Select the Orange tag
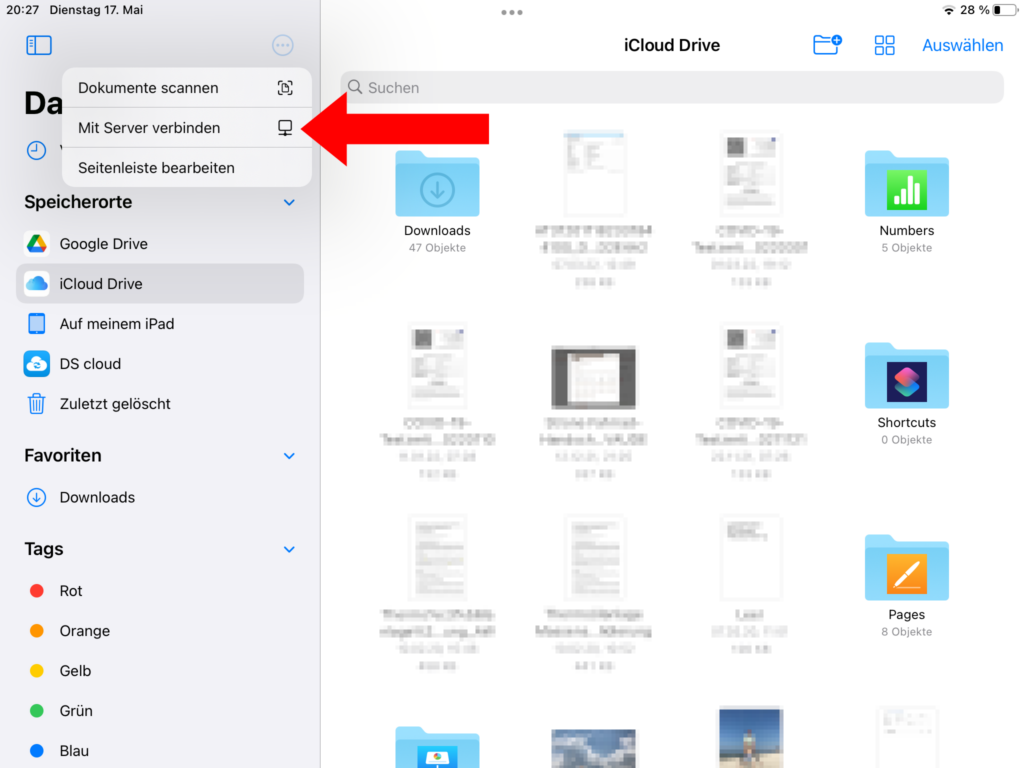The image size is (1024, 768). [x=160, y=631]
